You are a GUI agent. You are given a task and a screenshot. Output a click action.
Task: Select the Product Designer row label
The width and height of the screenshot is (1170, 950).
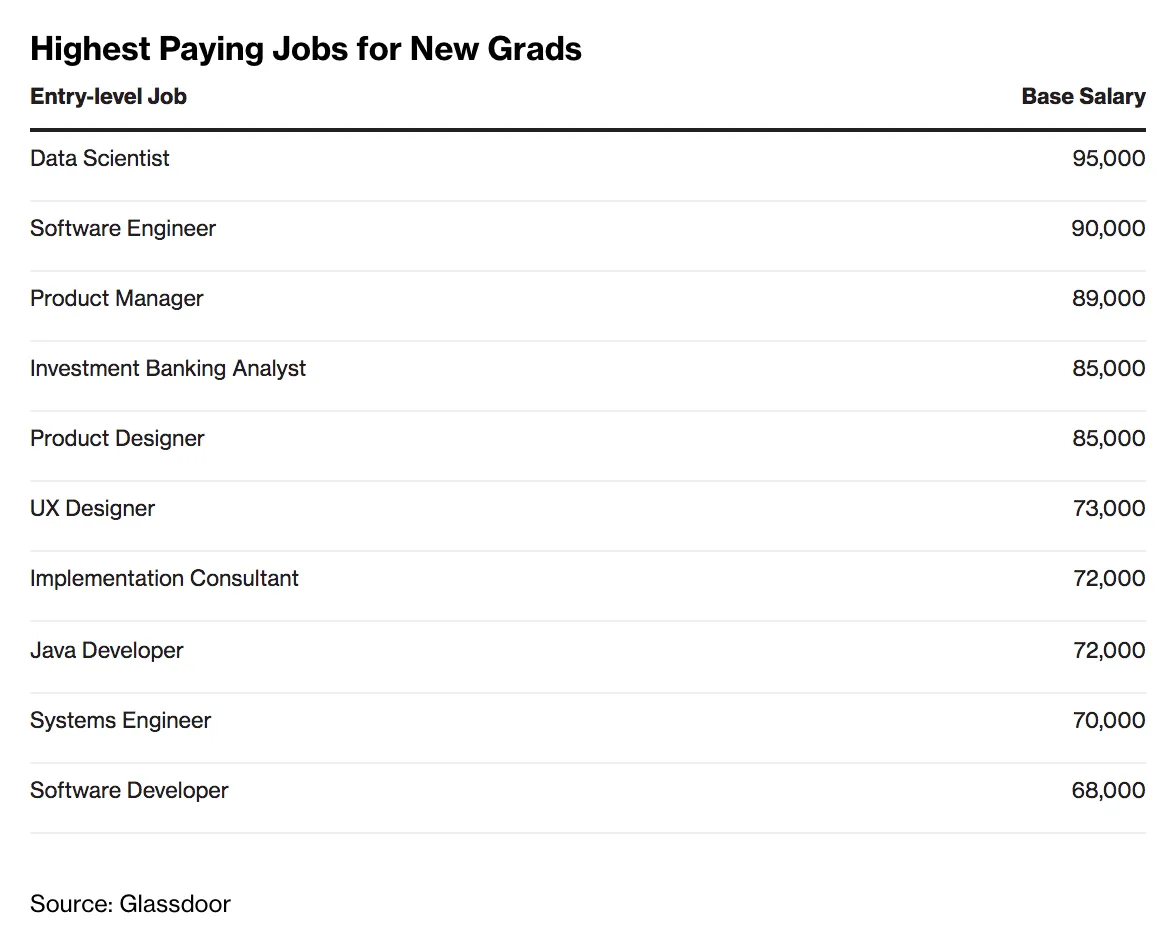click(x=117, y=439)
